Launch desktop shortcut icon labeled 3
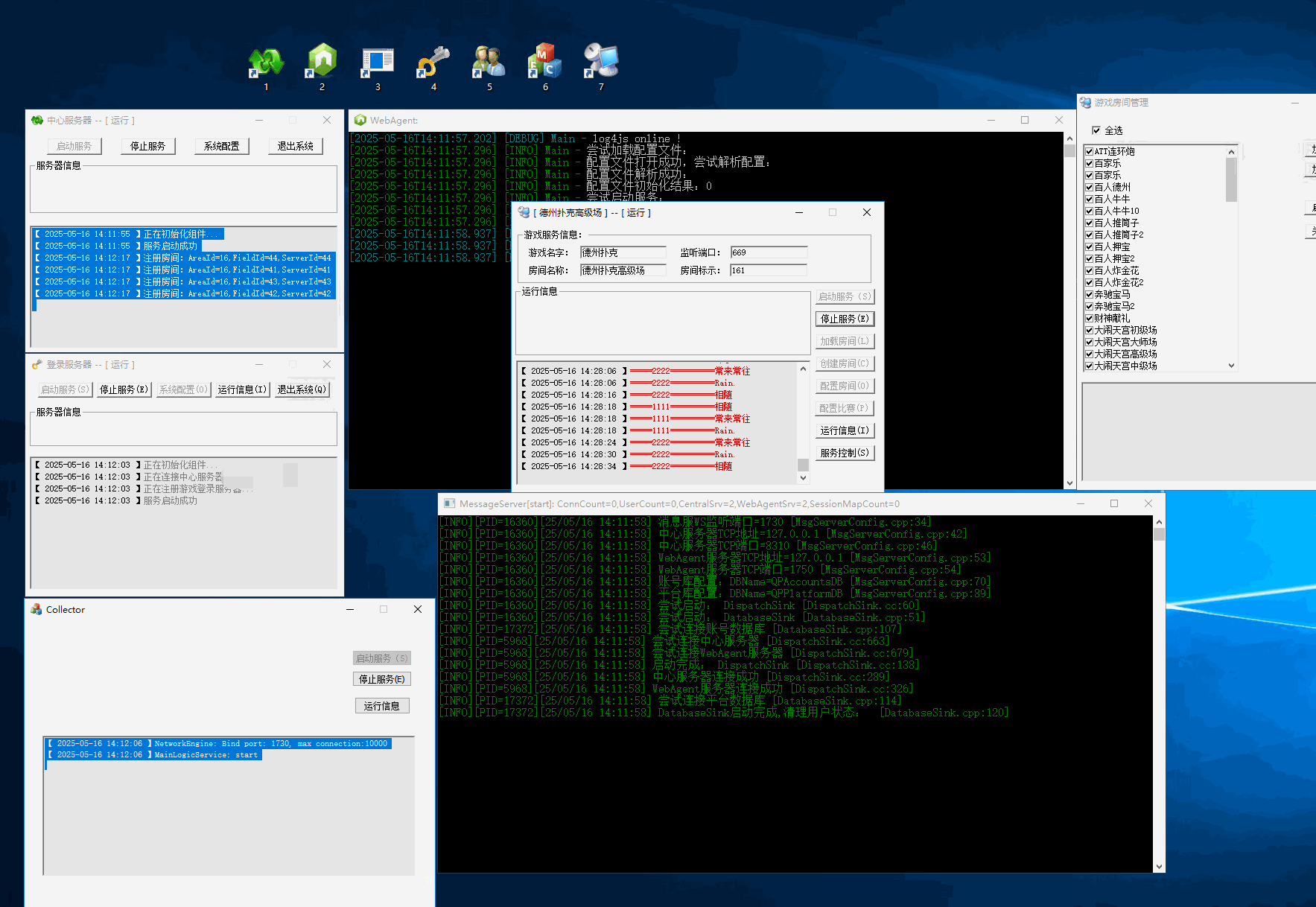 tap(378, 63)
